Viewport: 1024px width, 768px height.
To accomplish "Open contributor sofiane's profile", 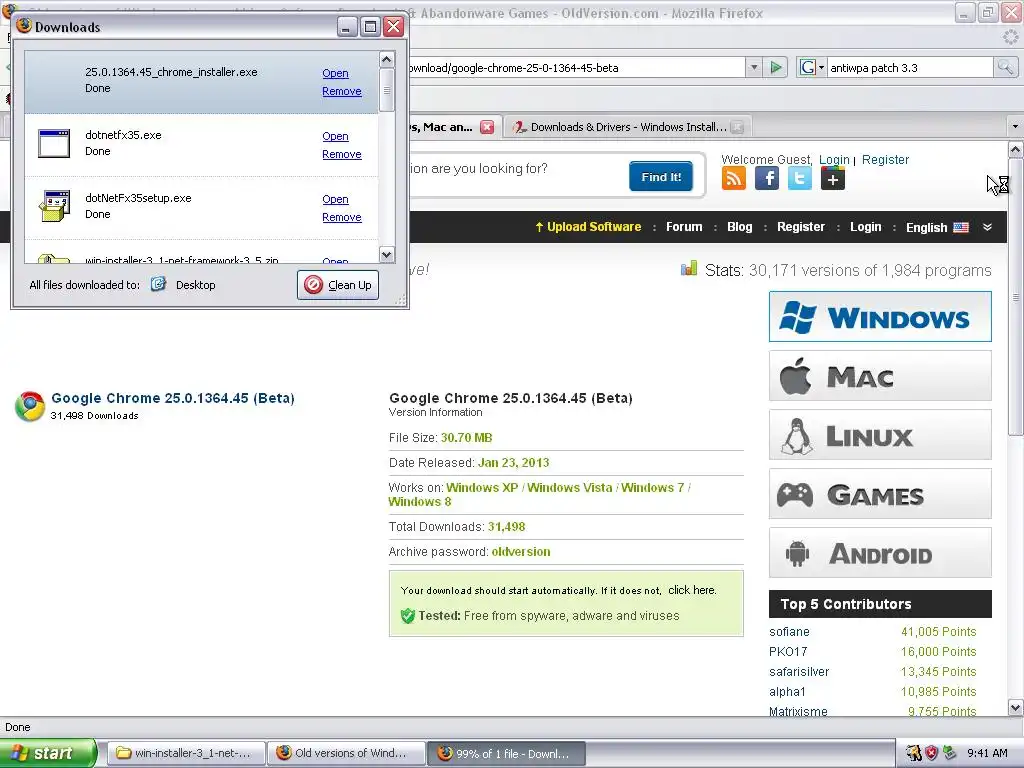I will pyautogui.click(x=789, y=632).
